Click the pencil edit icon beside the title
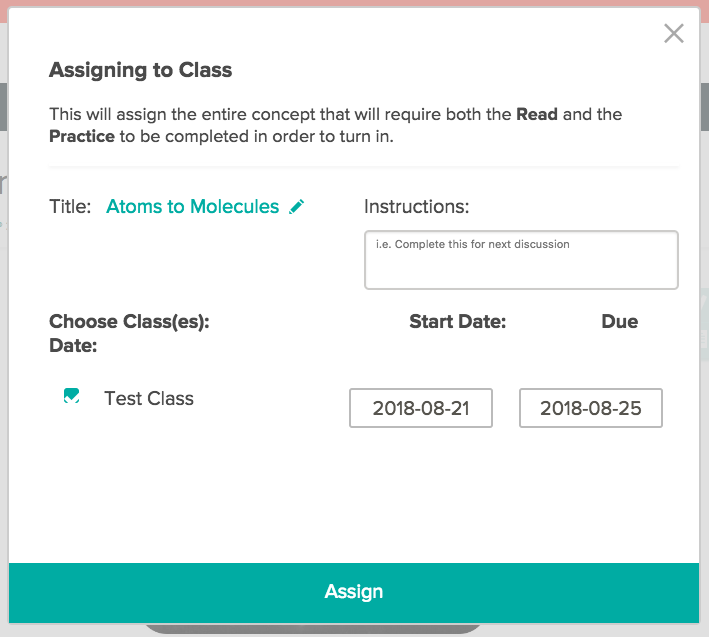This screenshot has width=709, height=637. coord(296,207)
